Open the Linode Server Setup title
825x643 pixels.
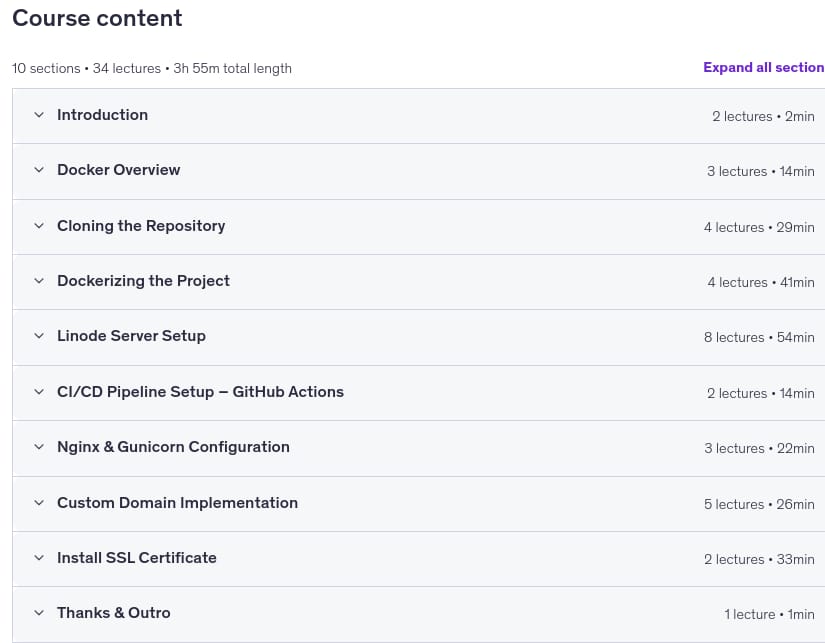point(132,336)
